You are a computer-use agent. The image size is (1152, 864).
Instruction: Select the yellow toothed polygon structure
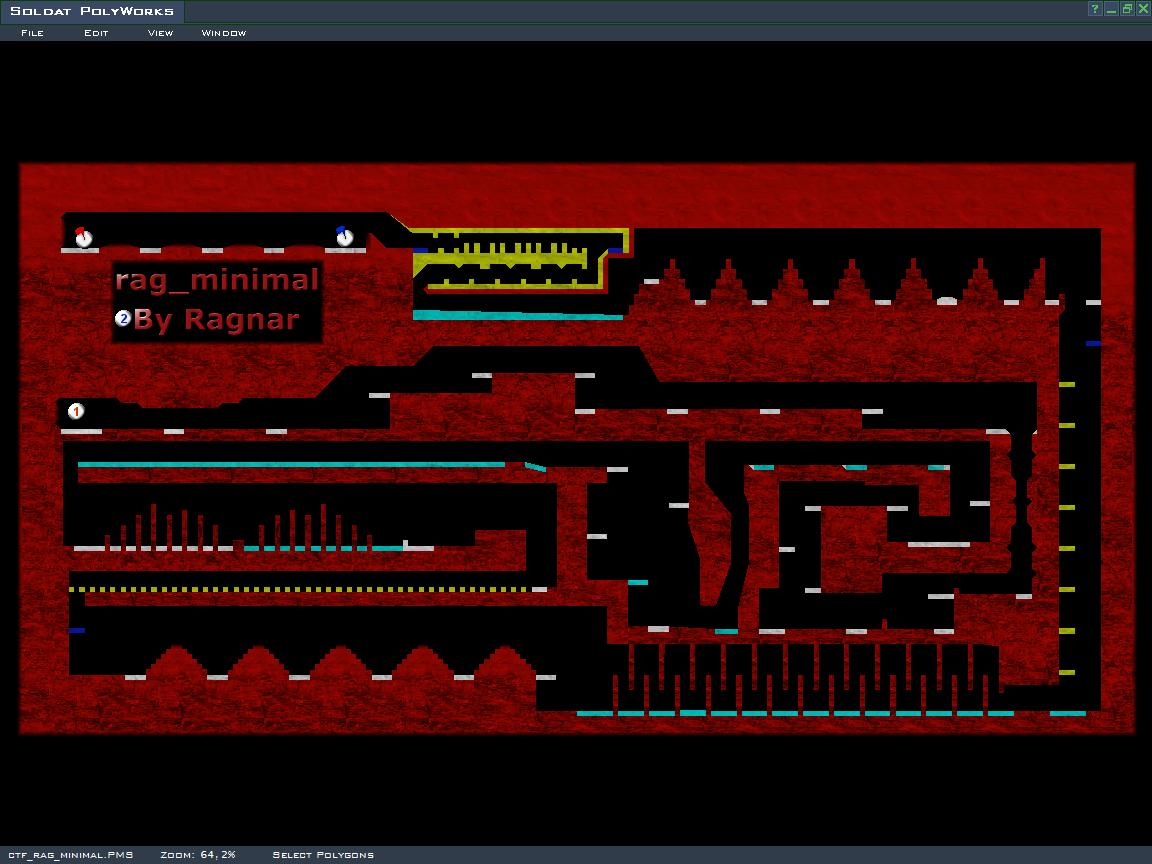(510, 260)
